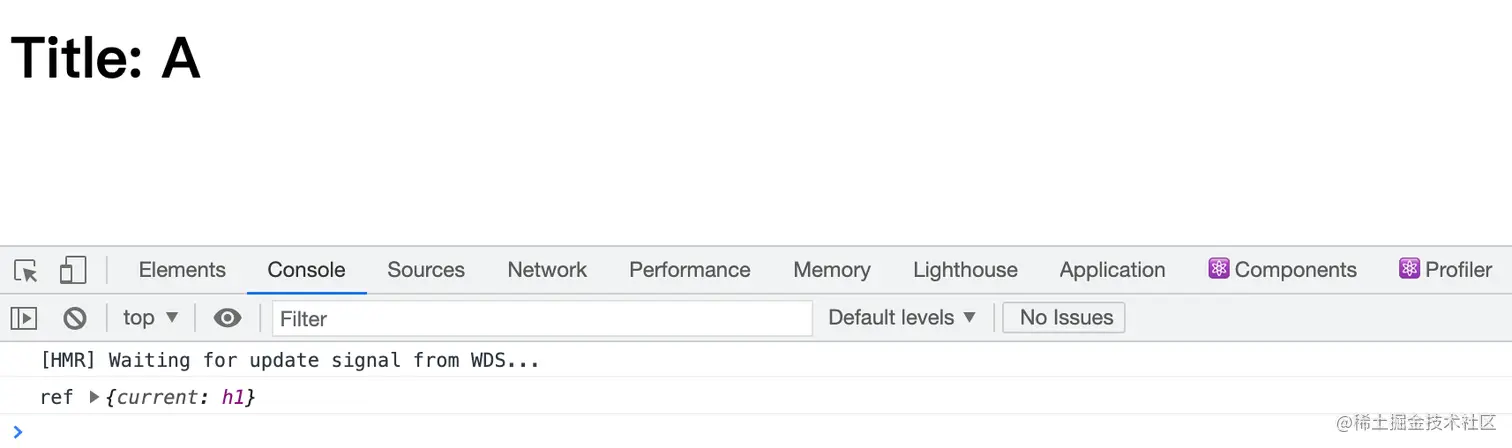Image resolution: width=1512 pixels, height=448 pixels.
Task: Click the blue console prompt chevron
Action: click(x=17, y=432)
